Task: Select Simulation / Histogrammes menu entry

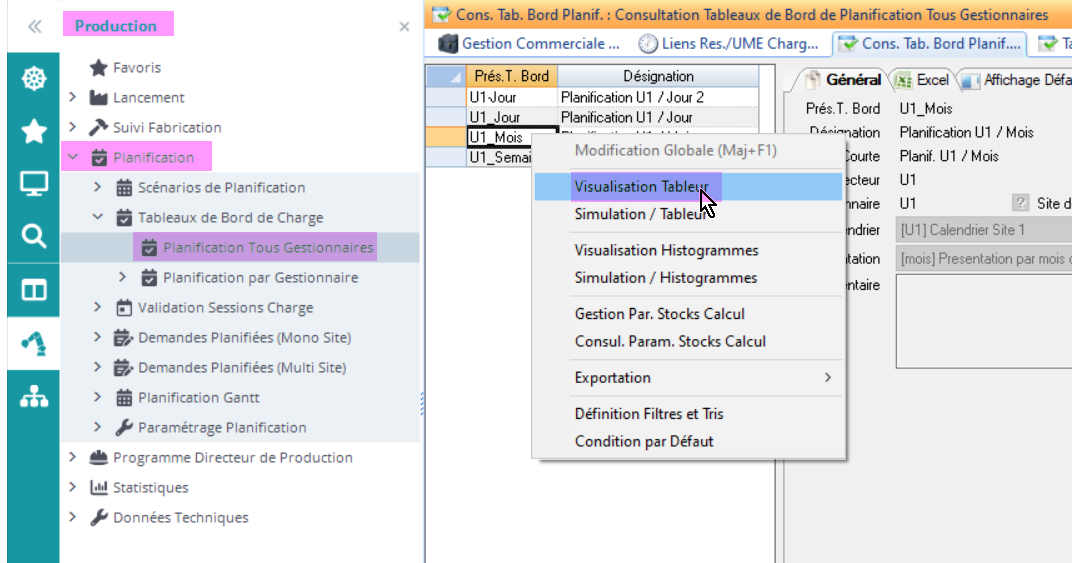Action: tap(665, 278)
